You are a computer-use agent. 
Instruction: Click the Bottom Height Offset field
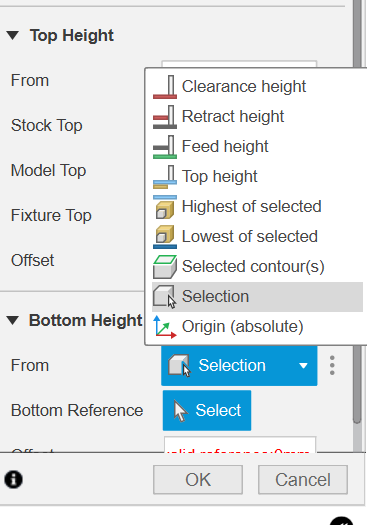point(240,445)
